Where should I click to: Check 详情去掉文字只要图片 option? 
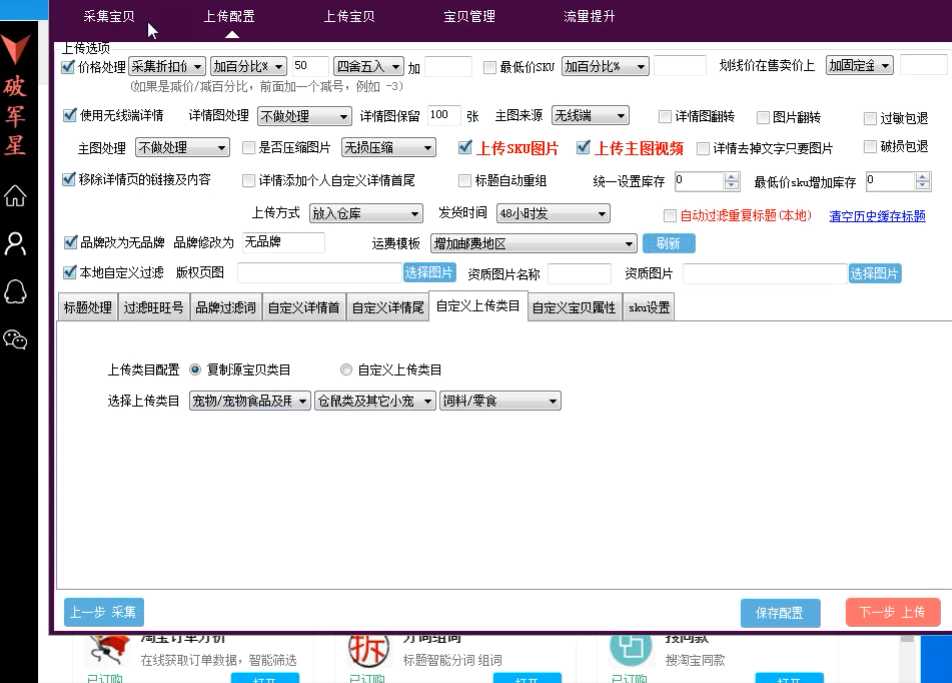[x=702, y=148]
